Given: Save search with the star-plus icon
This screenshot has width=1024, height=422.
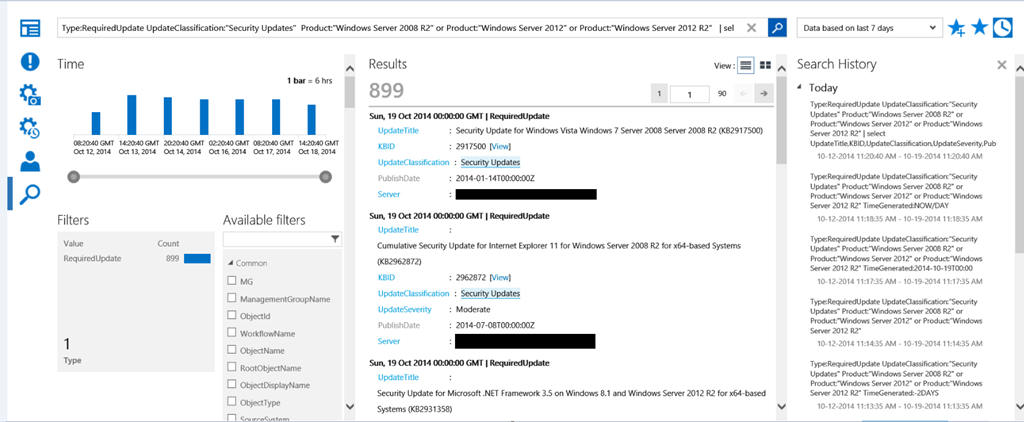Looking at the screenshot, I should pyautogui.click(x=957, y=28).
